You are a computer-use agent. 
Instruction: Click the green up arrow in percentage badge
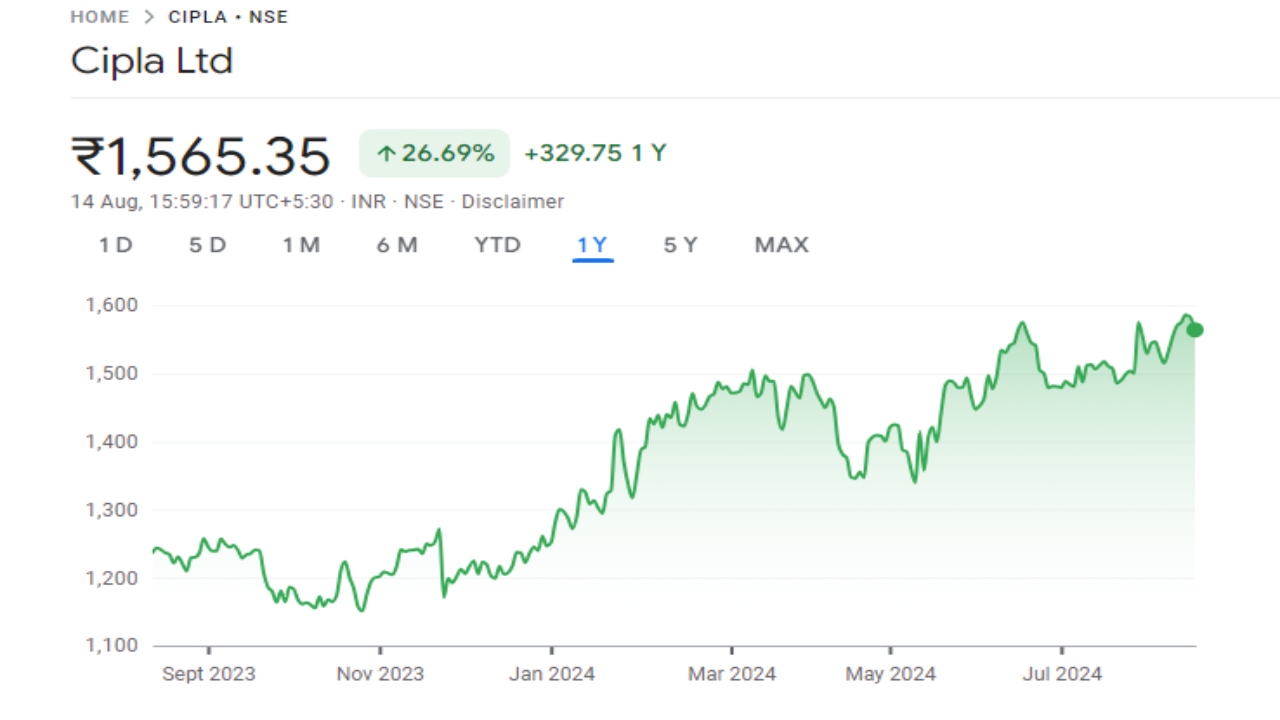click(386, 154)
